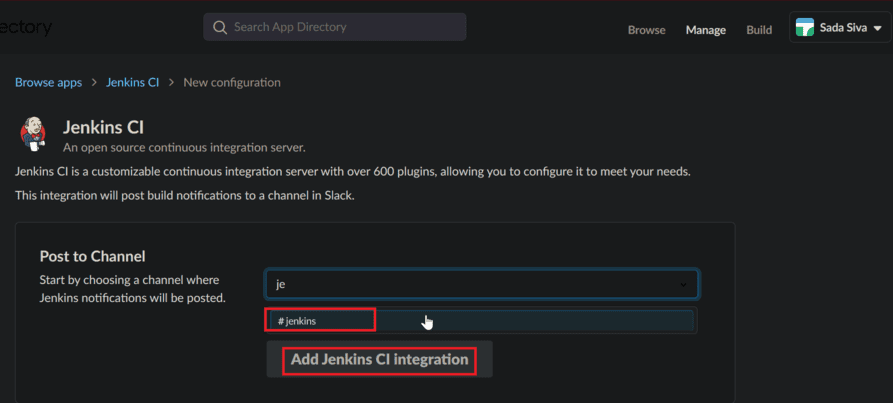
Task: Open the Browse section
Action: point(646,30)
